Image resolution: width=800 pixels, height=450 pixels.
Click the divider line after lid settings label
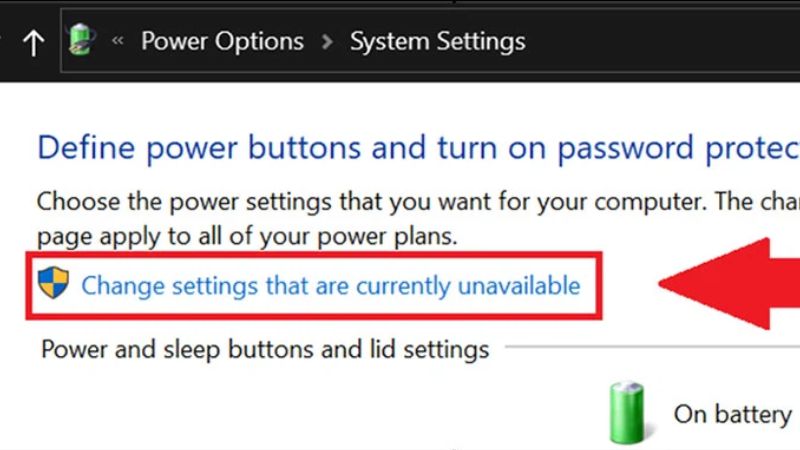click(650, 348)
